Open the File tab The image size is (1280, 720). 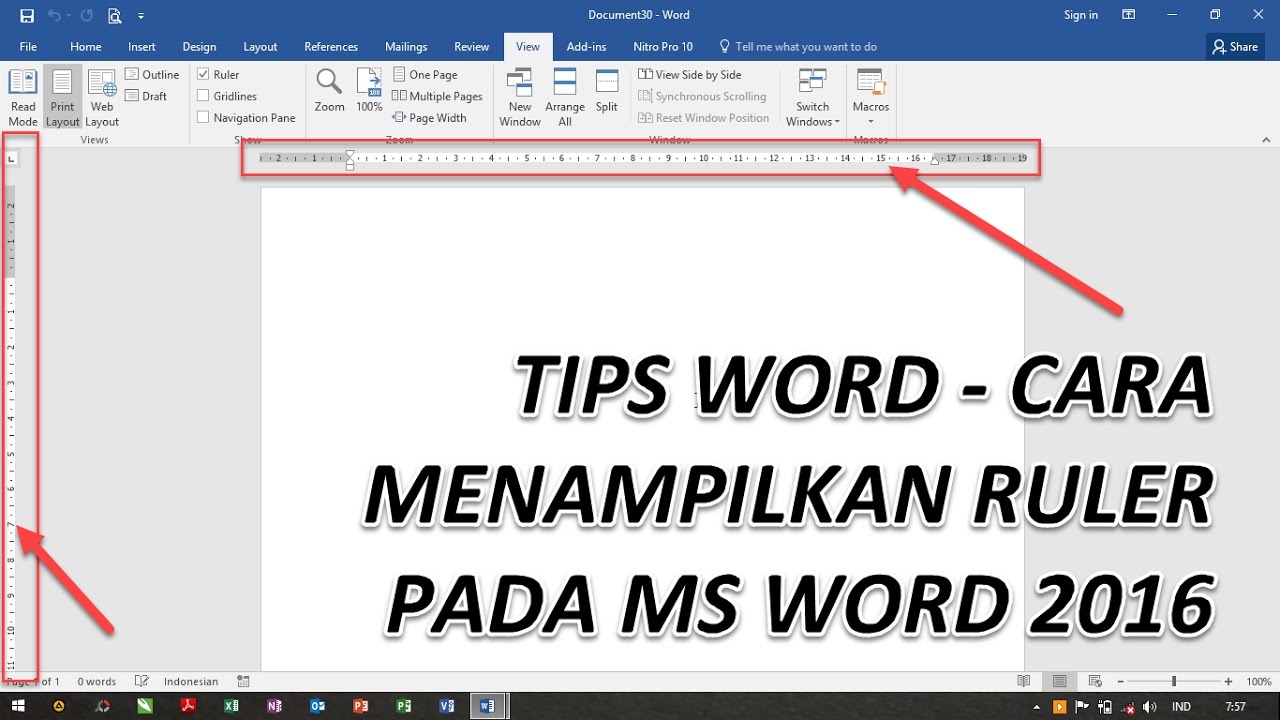pyautogui.click(x=28, y=47)
